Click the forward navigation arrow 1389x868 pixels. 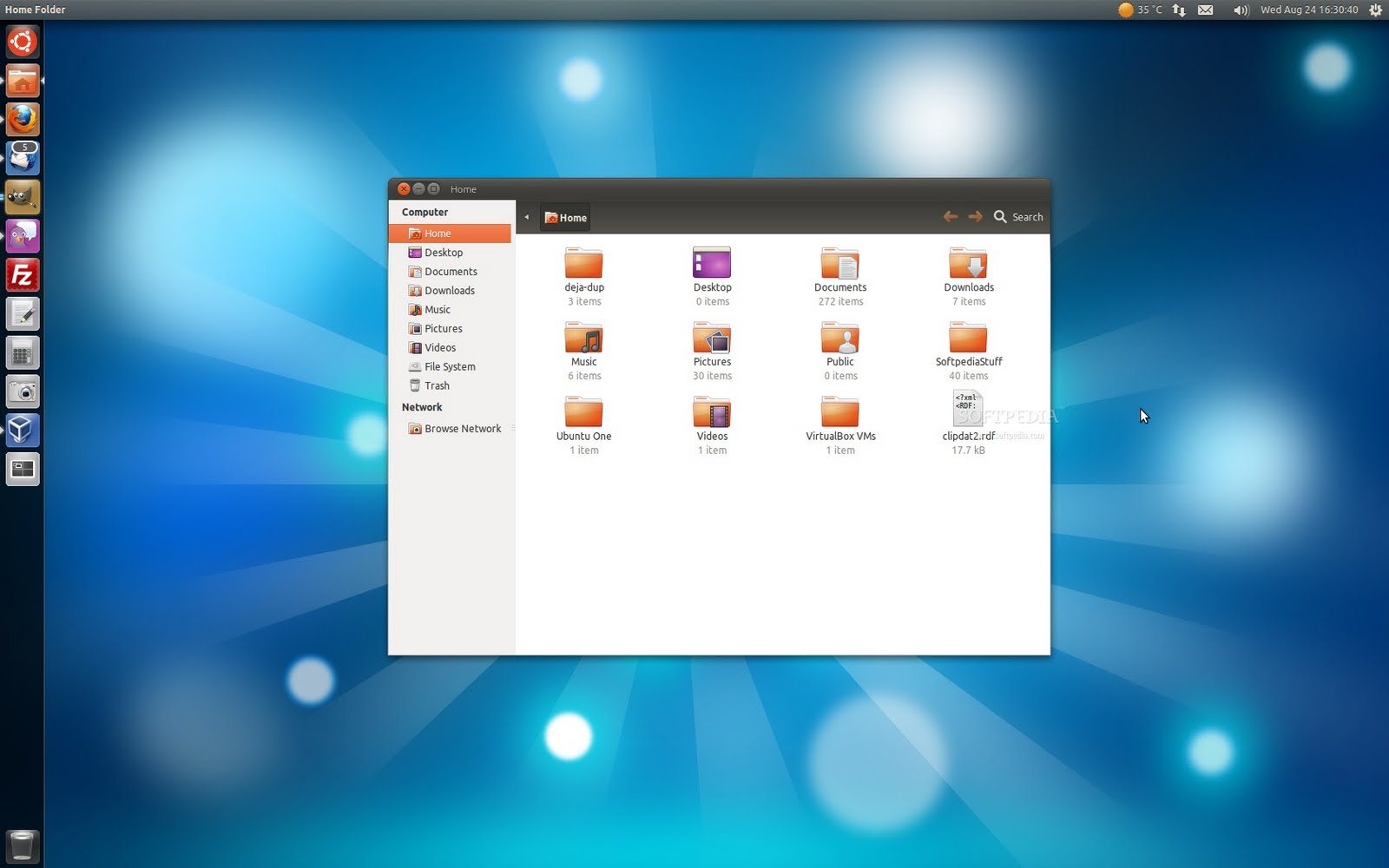click(x=975, y=216)
